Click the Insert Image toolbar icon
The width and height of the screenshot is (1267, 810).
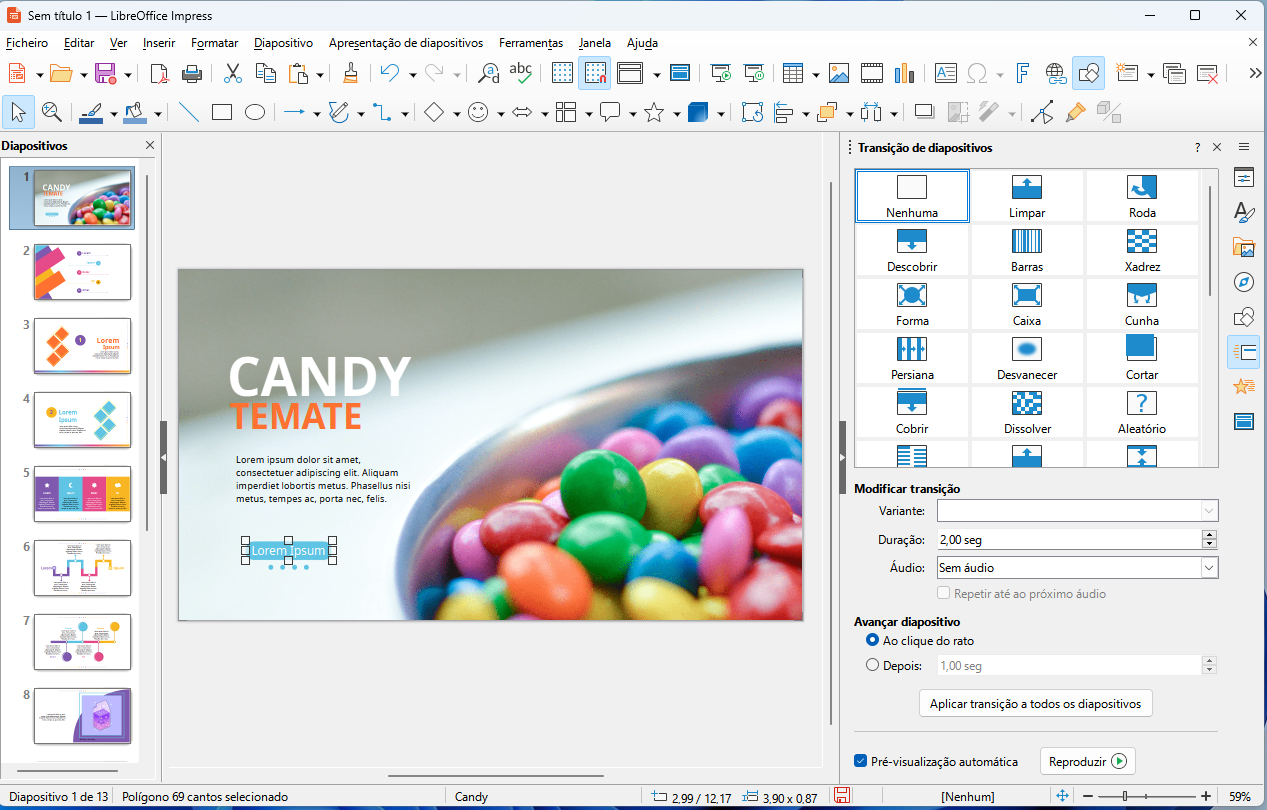click(x=839, y=73)
